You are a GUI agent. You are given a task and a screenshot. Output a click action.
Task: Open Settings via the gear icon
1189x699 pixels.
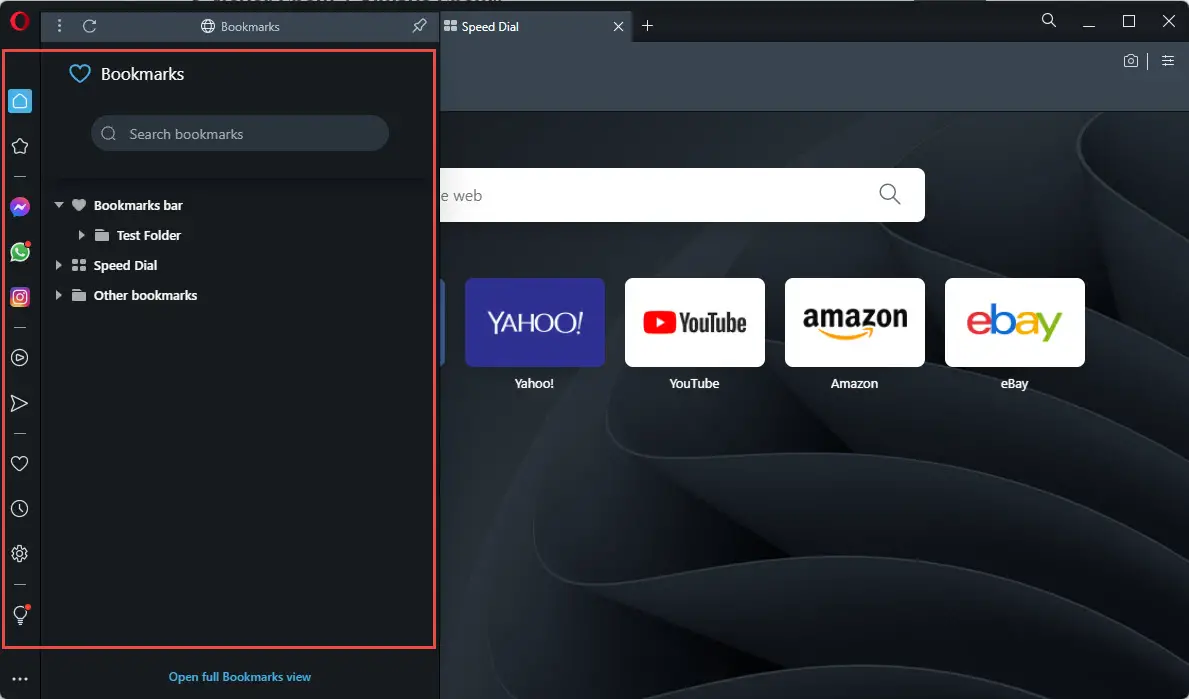[20, 553]
